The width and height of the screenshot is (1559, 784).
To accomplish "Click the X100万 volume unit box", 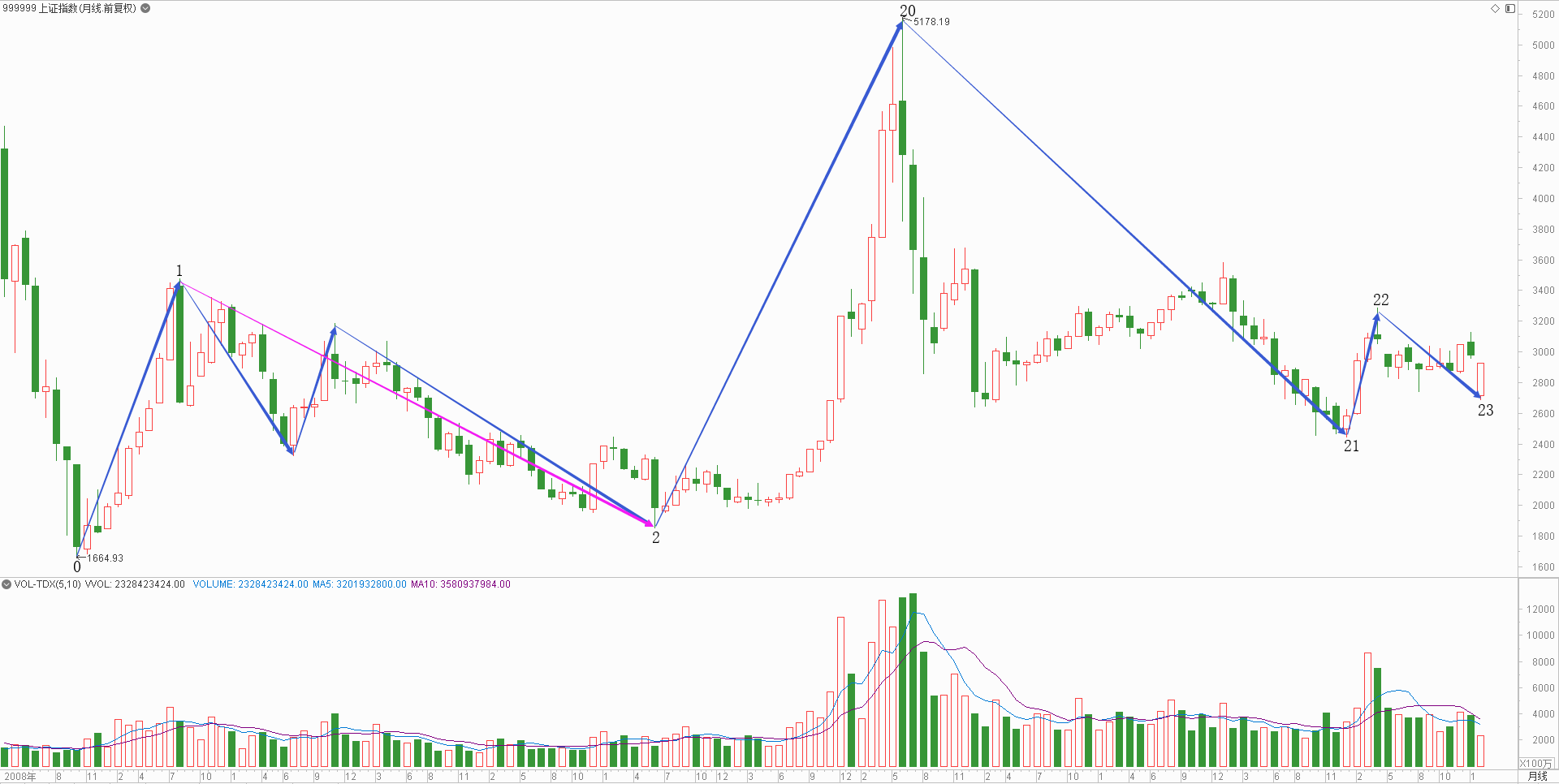I will tap(1535, 764).
